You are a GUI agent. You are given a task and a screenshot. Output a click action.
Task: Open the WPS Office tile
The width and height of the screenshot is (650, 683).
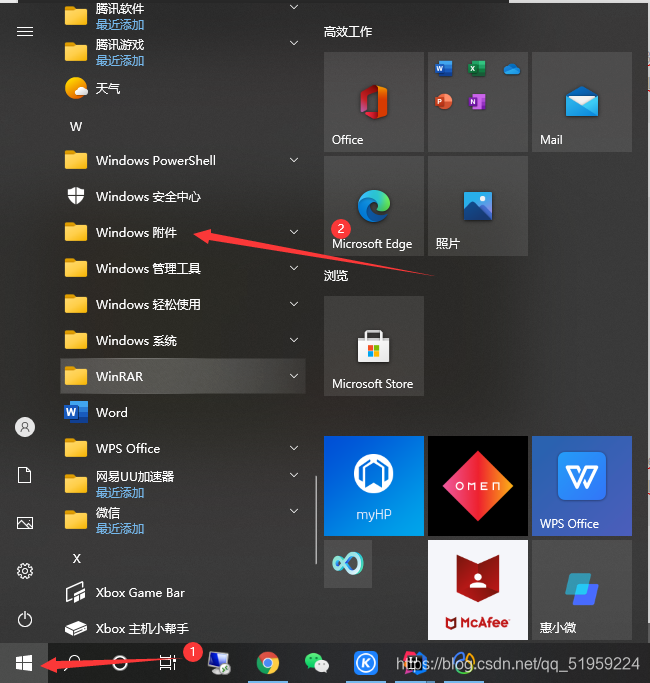pyautogui.click(x=582, y=486)
